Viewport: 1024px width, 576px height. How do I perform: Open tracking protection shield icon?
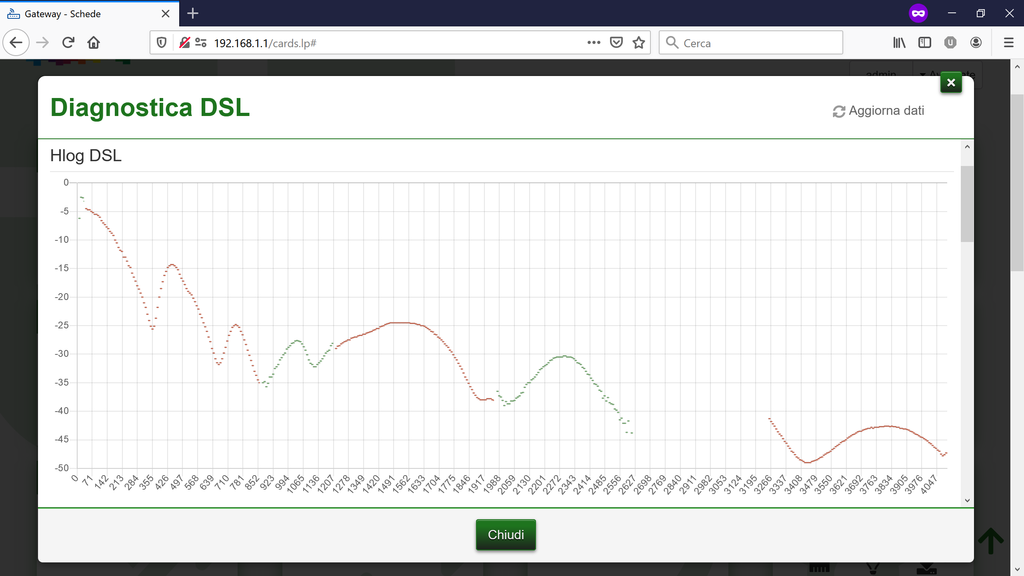tap(161, 42)
